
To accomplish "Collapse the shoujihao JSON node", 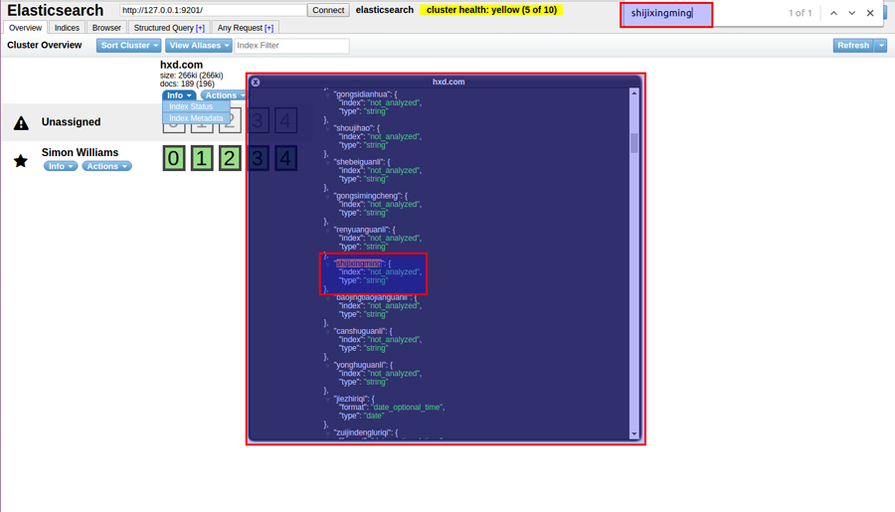I will [328, 128].
